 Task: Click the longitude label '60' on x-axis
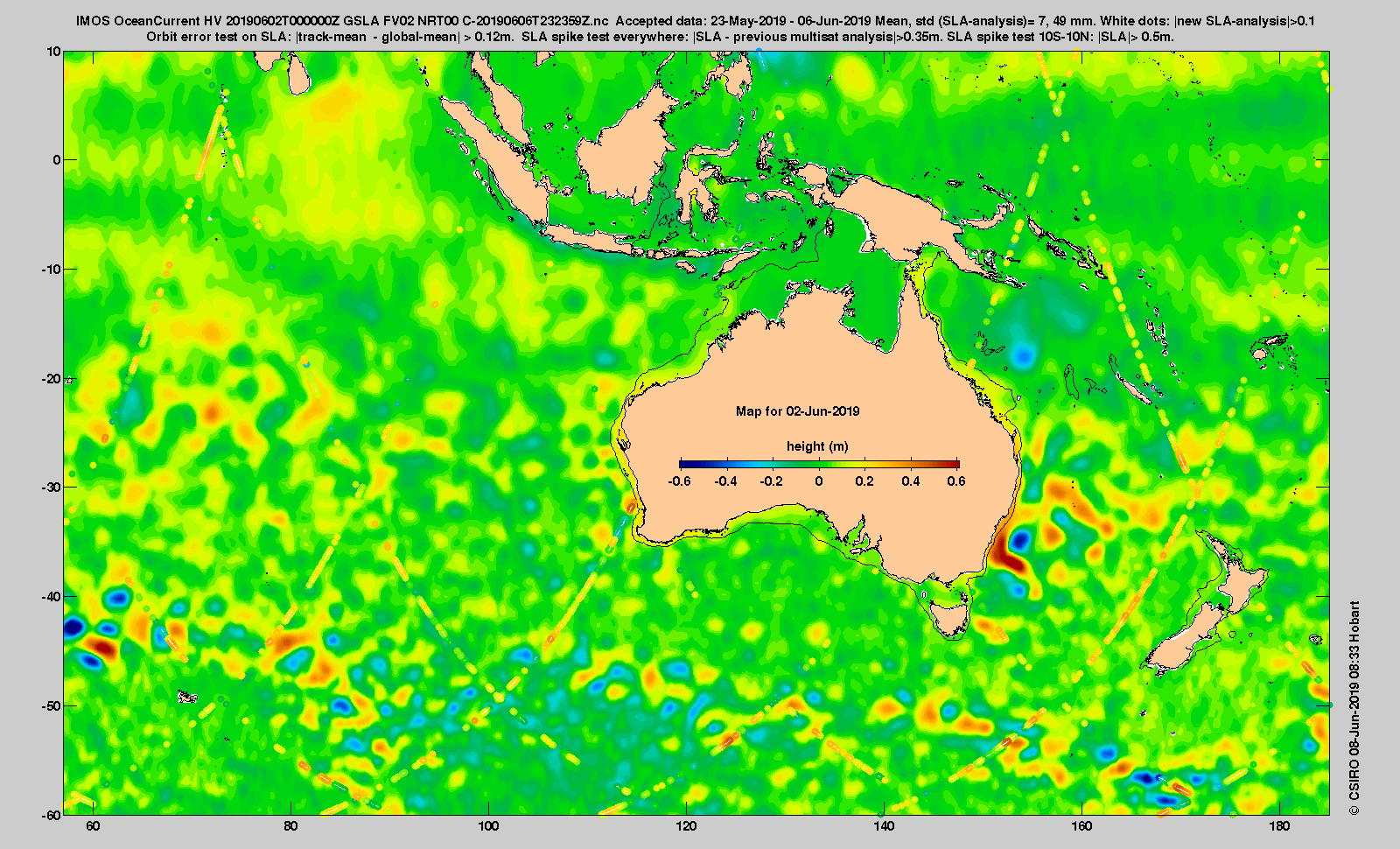[x=93, y=826]
